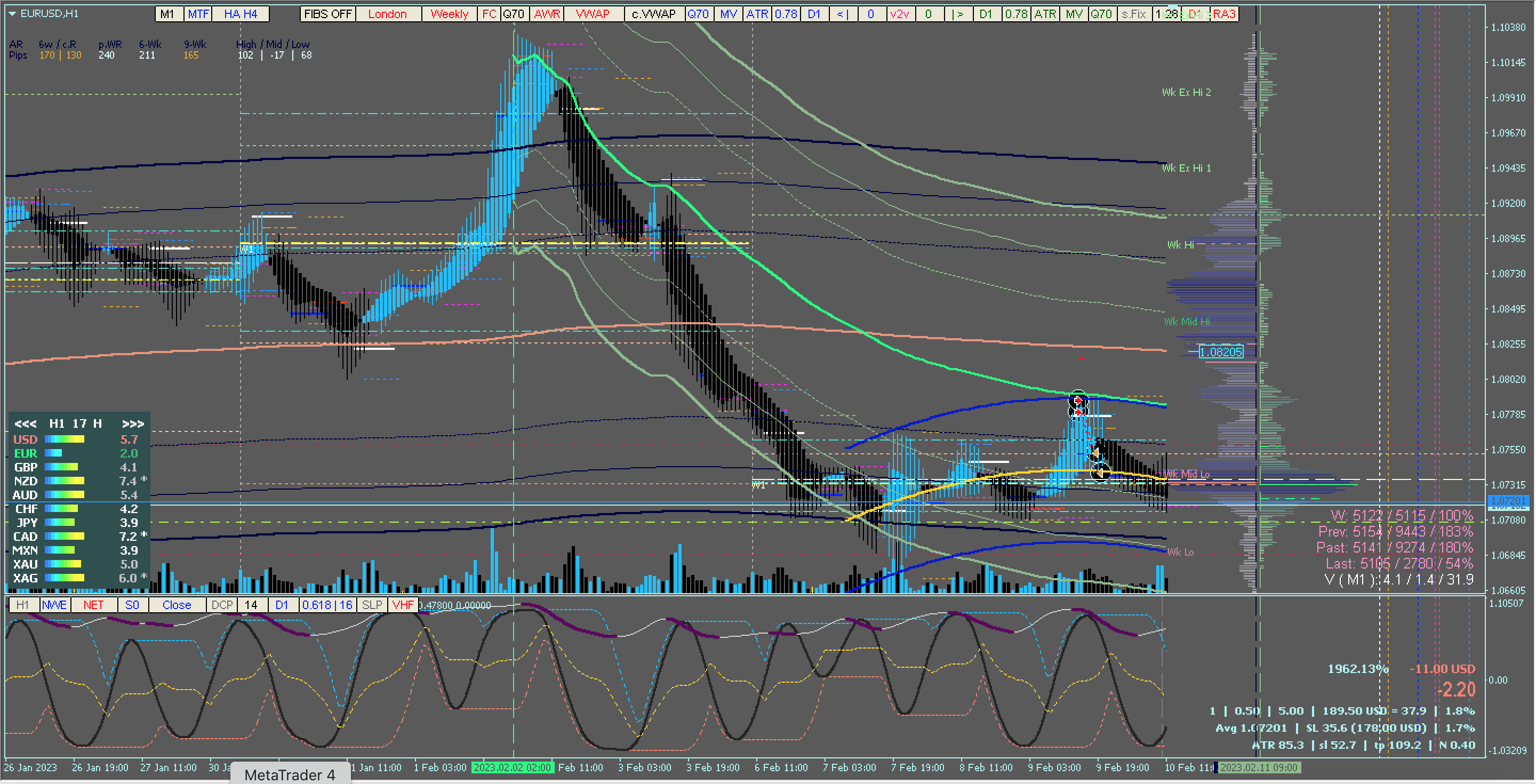1536x784 pixels.
Task: Click the AWR button in top toolbar
Action: tap(547, 14)
